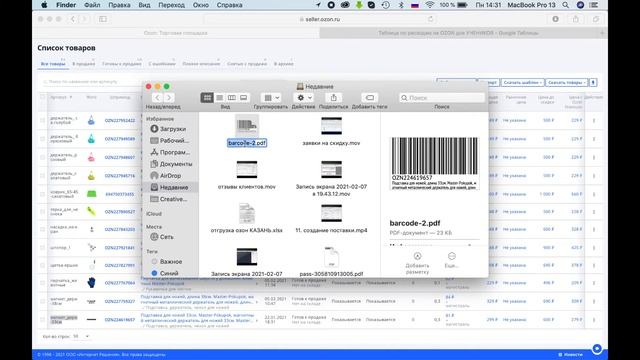Viewport: 640px width, 360px height.
Task: Switch to В продаже tab in Ozon
Action: (84, 64)
